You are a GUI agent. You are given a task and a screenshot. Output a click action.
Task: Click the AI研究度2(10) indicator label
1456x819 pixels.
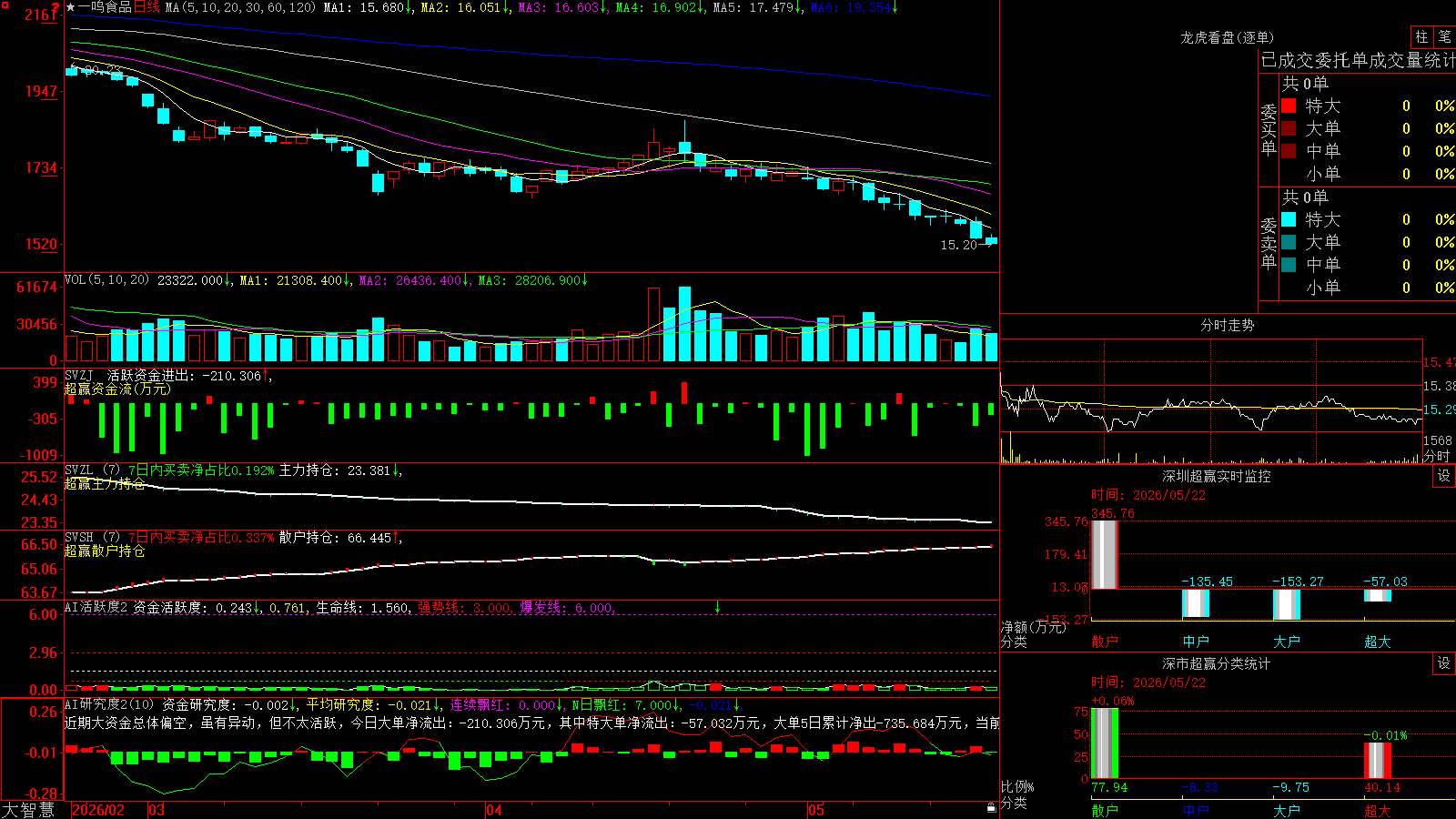coord(109,704)
